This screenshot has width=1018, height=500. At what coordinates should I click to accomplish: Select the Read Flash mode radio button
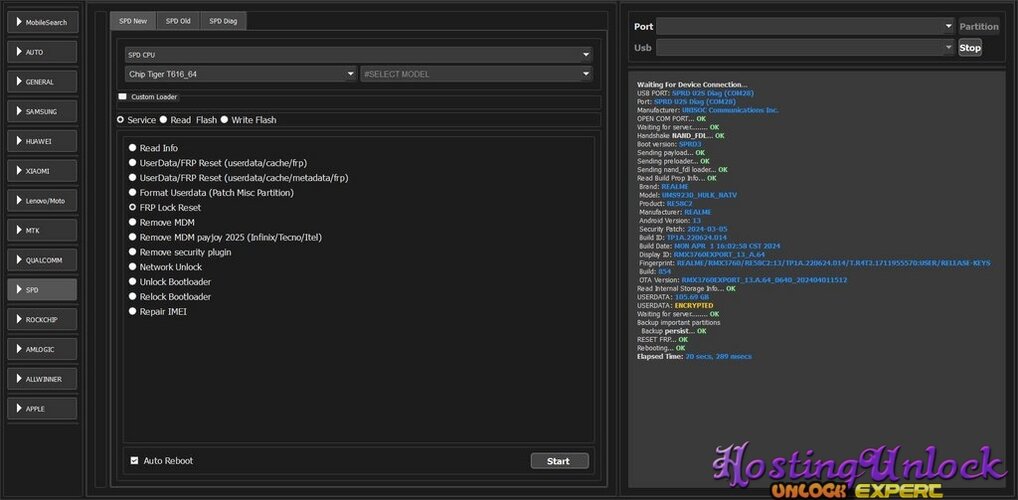pos(164,120)
